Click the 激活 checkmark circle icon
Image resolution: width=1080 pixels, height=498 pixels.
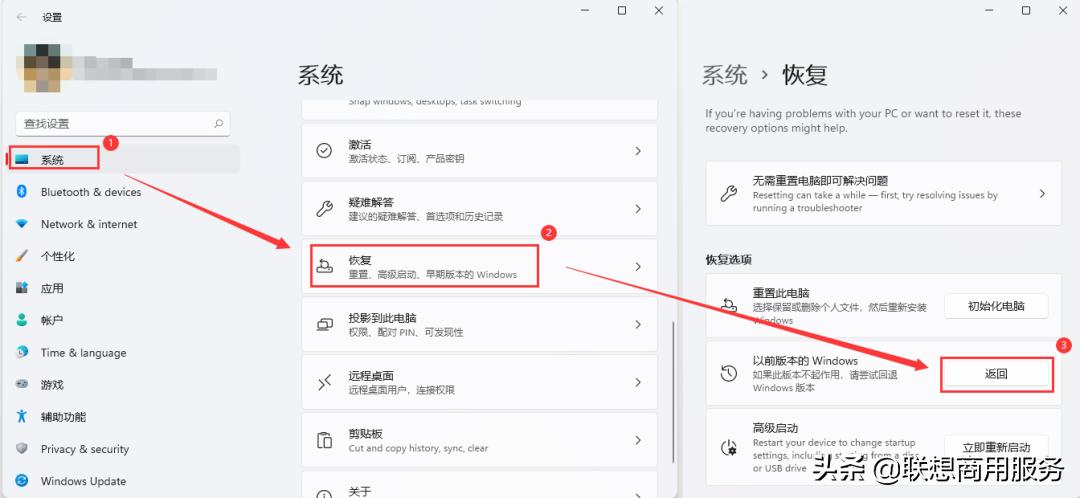tap(324, 151)
